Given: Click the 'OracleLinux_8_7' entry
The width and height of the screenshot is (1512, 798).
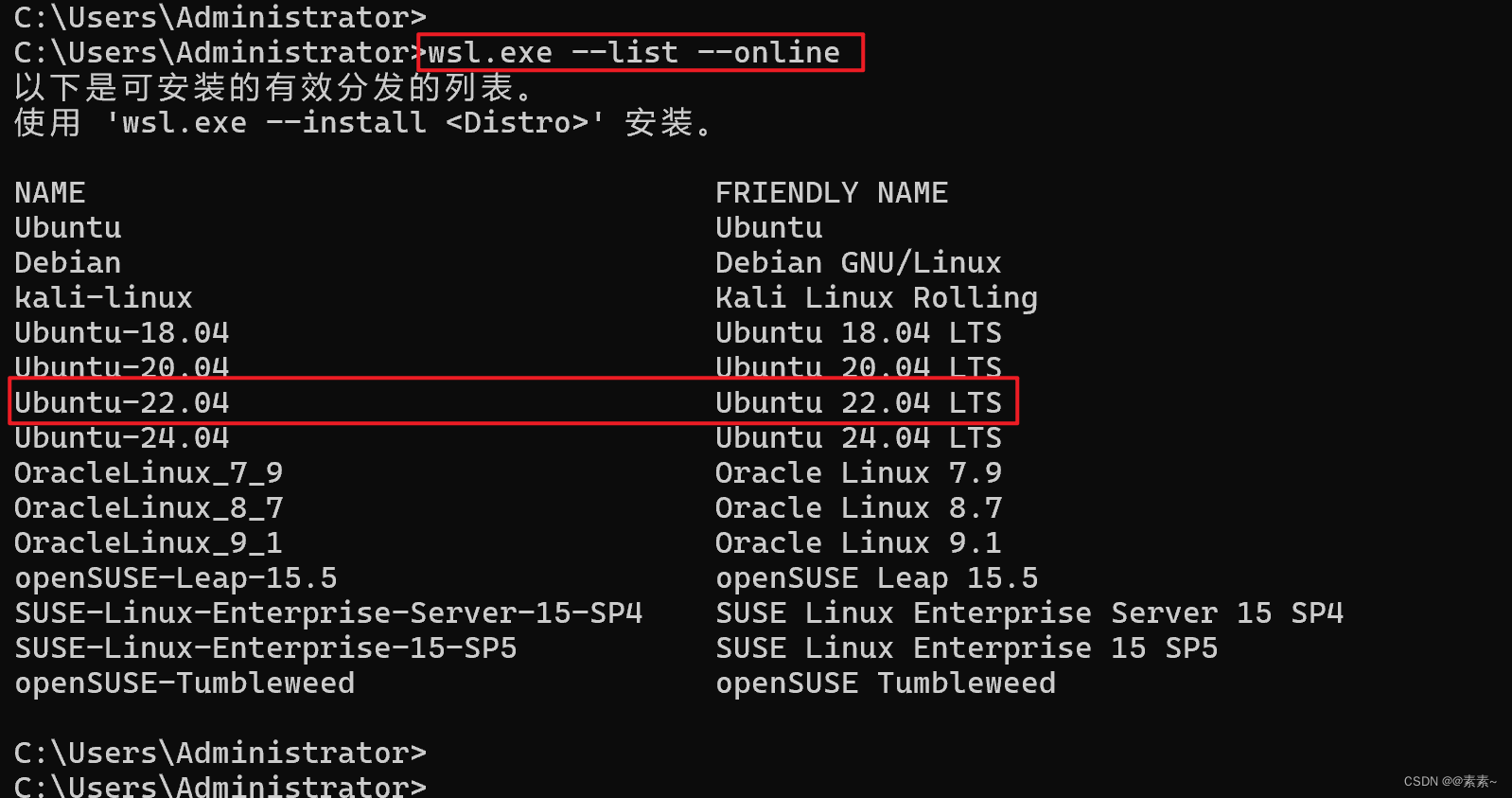Looking at the screenshot, I should coord(149,507).
